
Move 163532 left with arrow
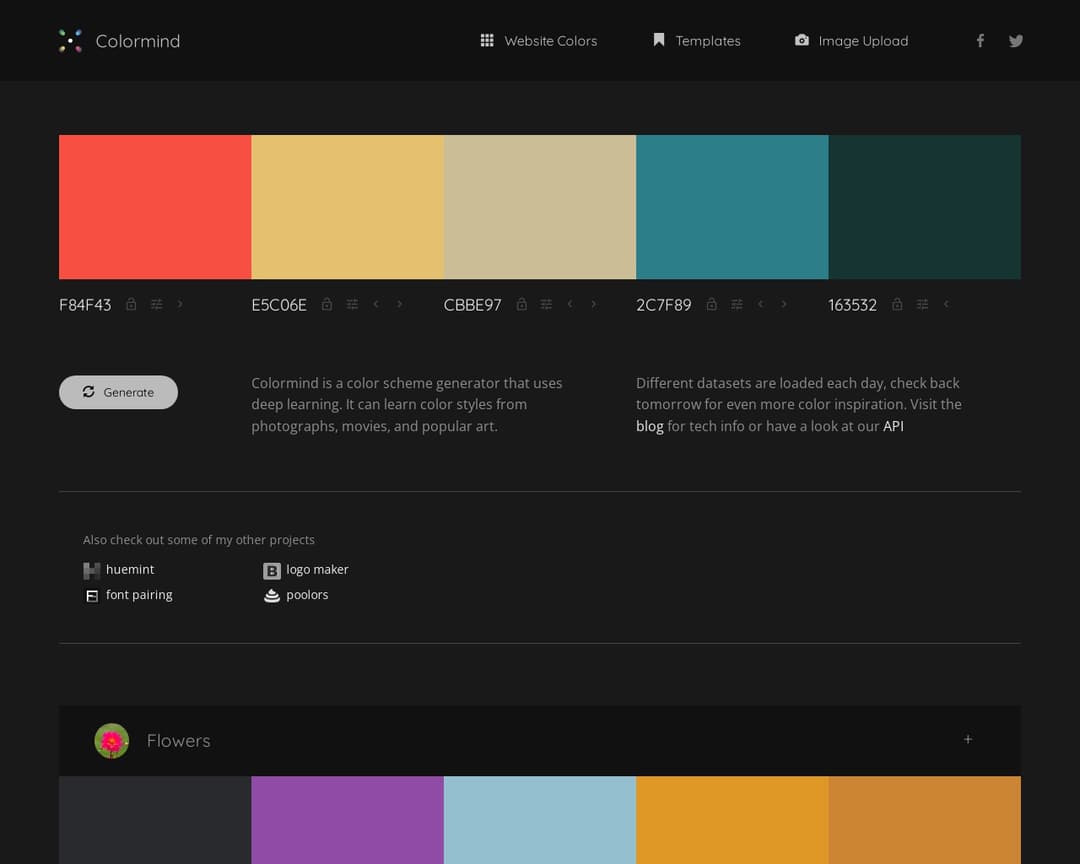(946, 304)
